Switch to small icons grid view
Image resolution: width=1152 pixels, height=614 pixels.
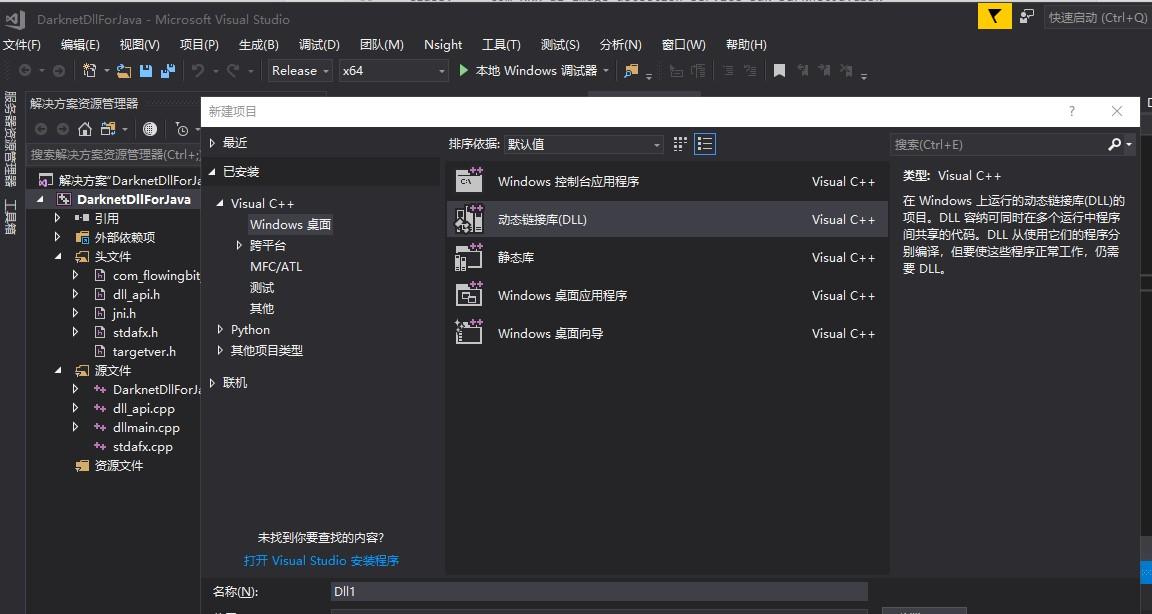[x=680, y=144]
